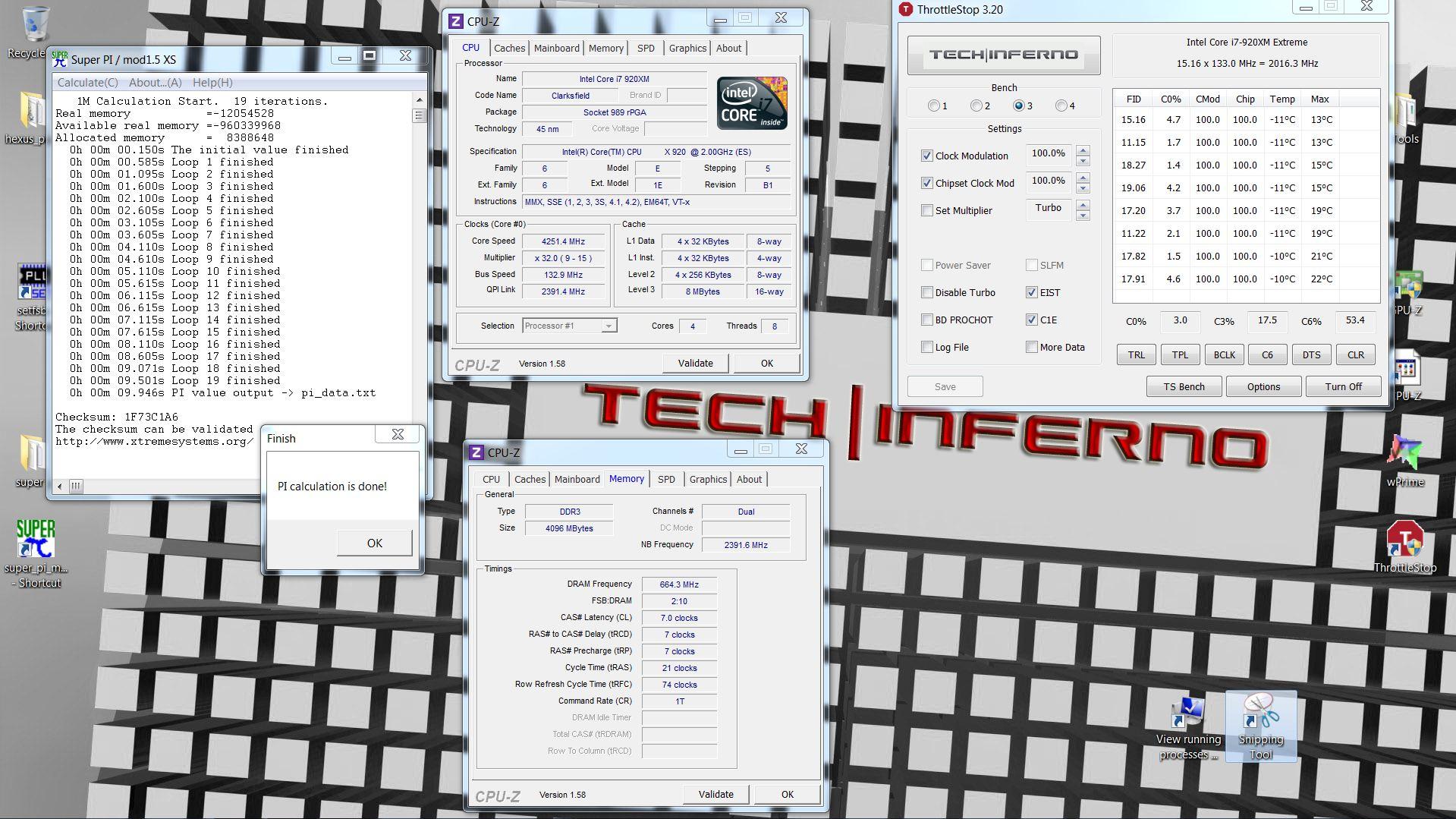Lower Set Multiplier value with down arrow

[1083, 216]
